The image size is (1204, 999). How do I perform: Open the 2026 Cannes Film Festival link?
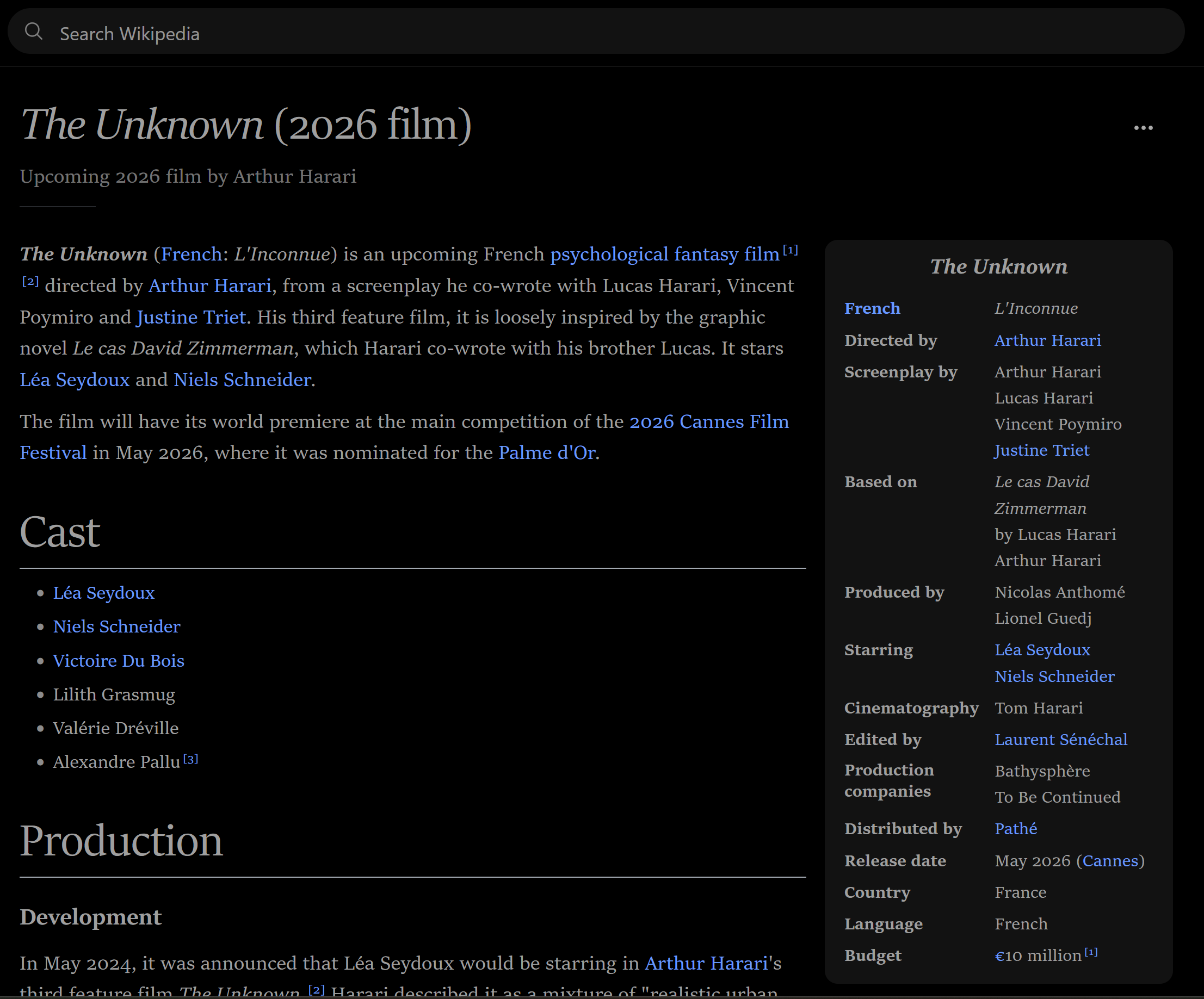click(x=709, y=421)
